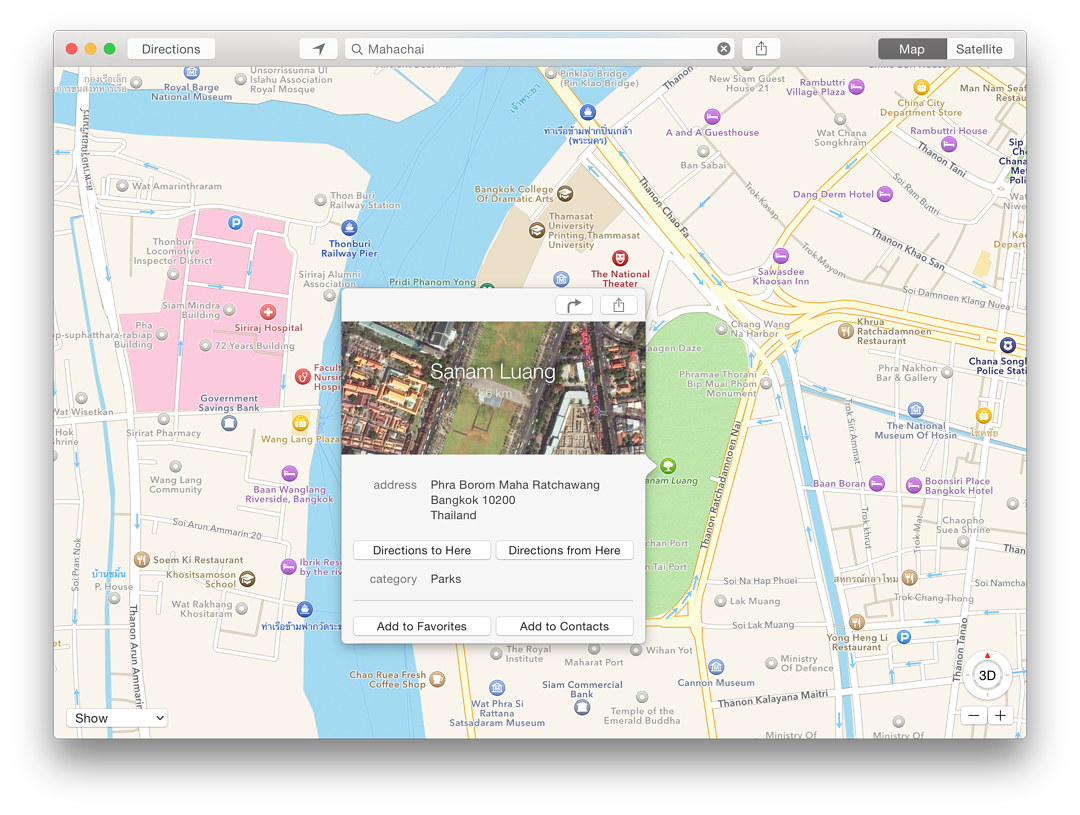The width and height of the screenshot is (1080, 815).
Task: Add Sanam Luang to Contacts
Action: click(x=564, y=626)
